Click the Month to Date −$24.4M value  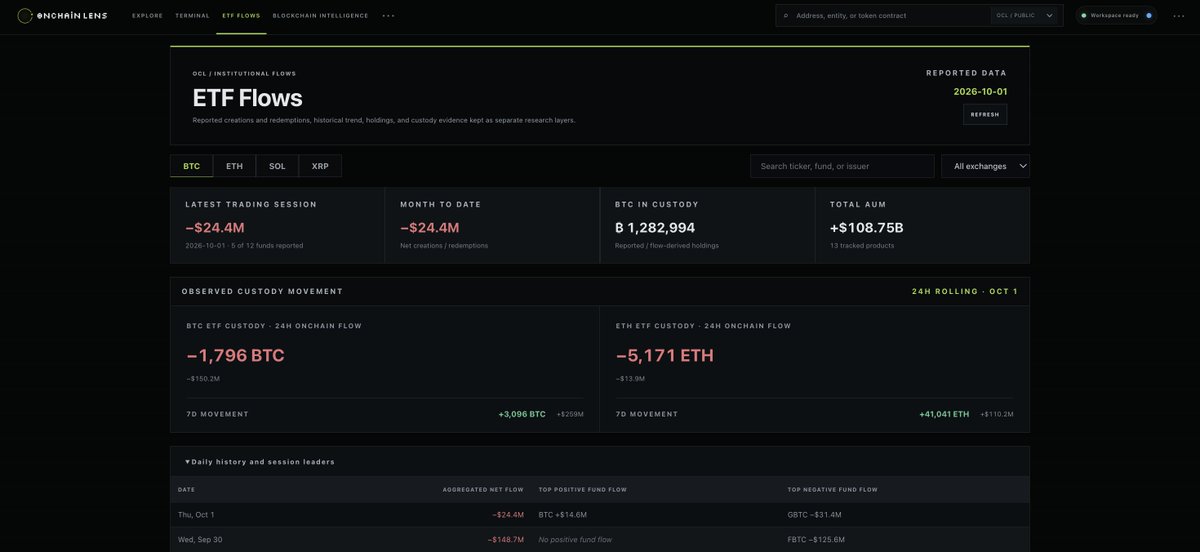[430, 228]
